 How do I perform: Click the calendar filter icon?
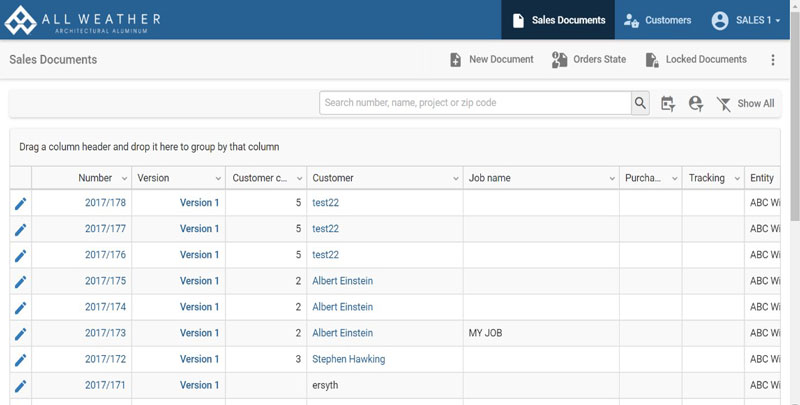click(x=668, y=103)
